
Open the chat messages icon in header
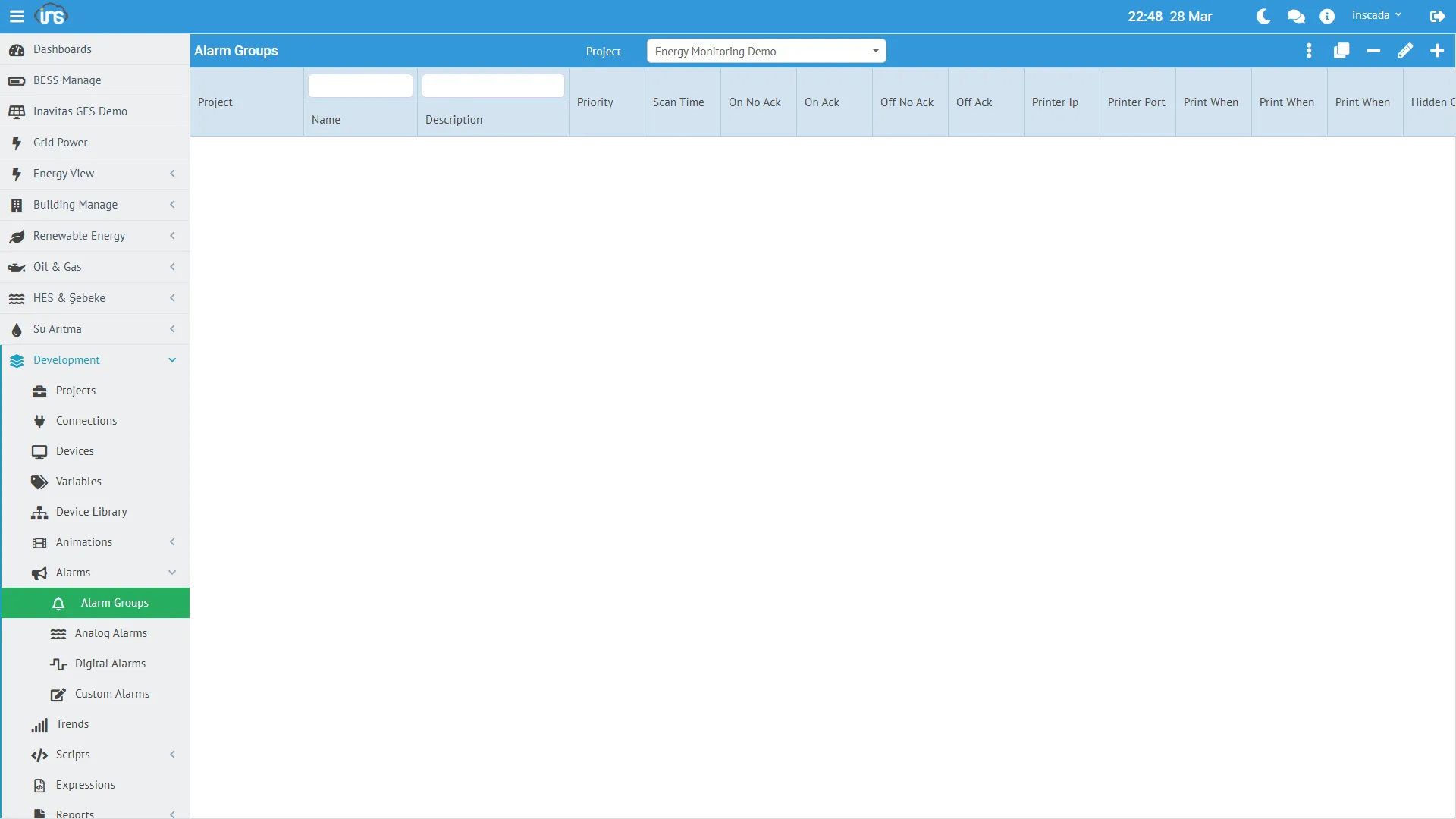1295,17
